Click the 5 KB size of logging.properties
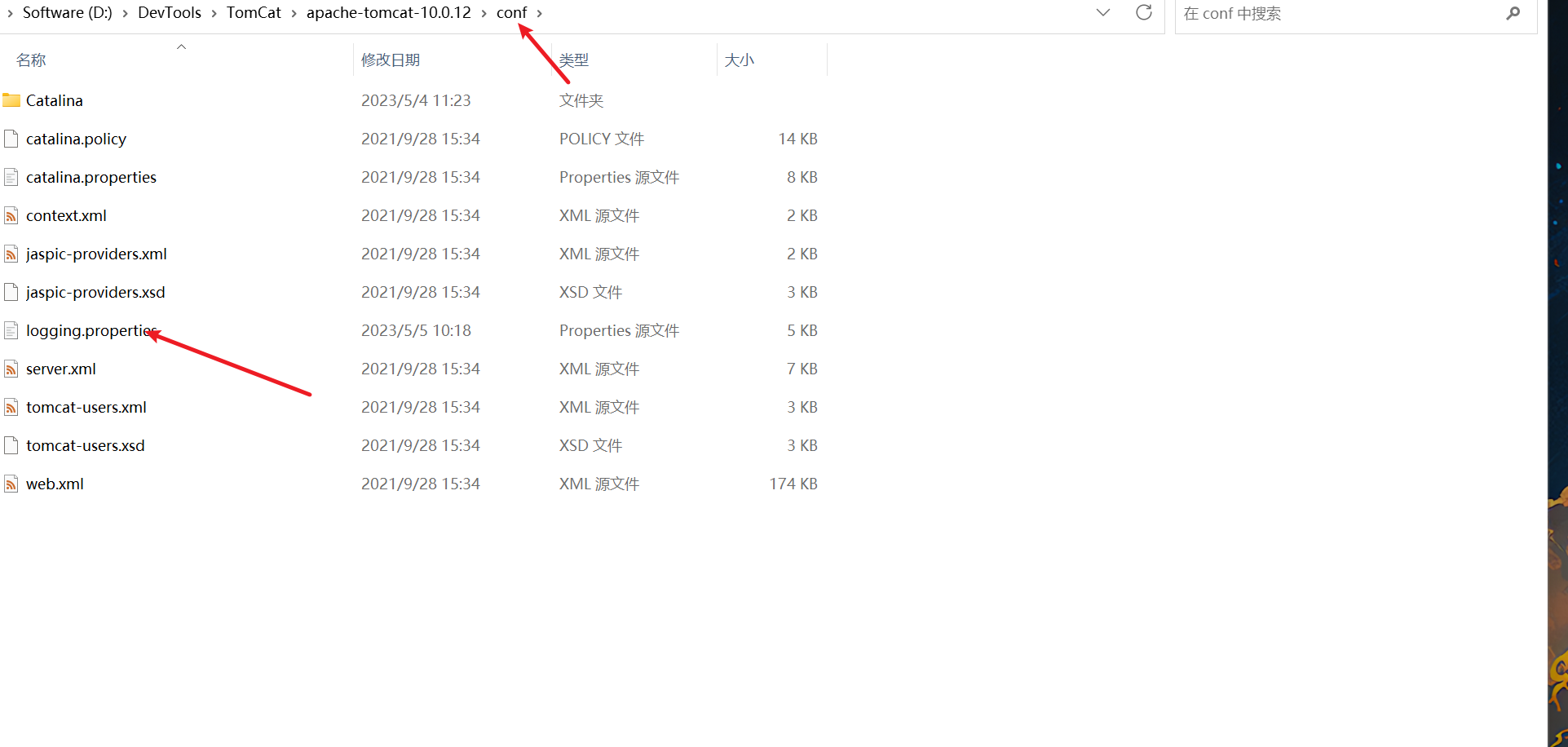1568x747 pixels. [x=802, y=330]
